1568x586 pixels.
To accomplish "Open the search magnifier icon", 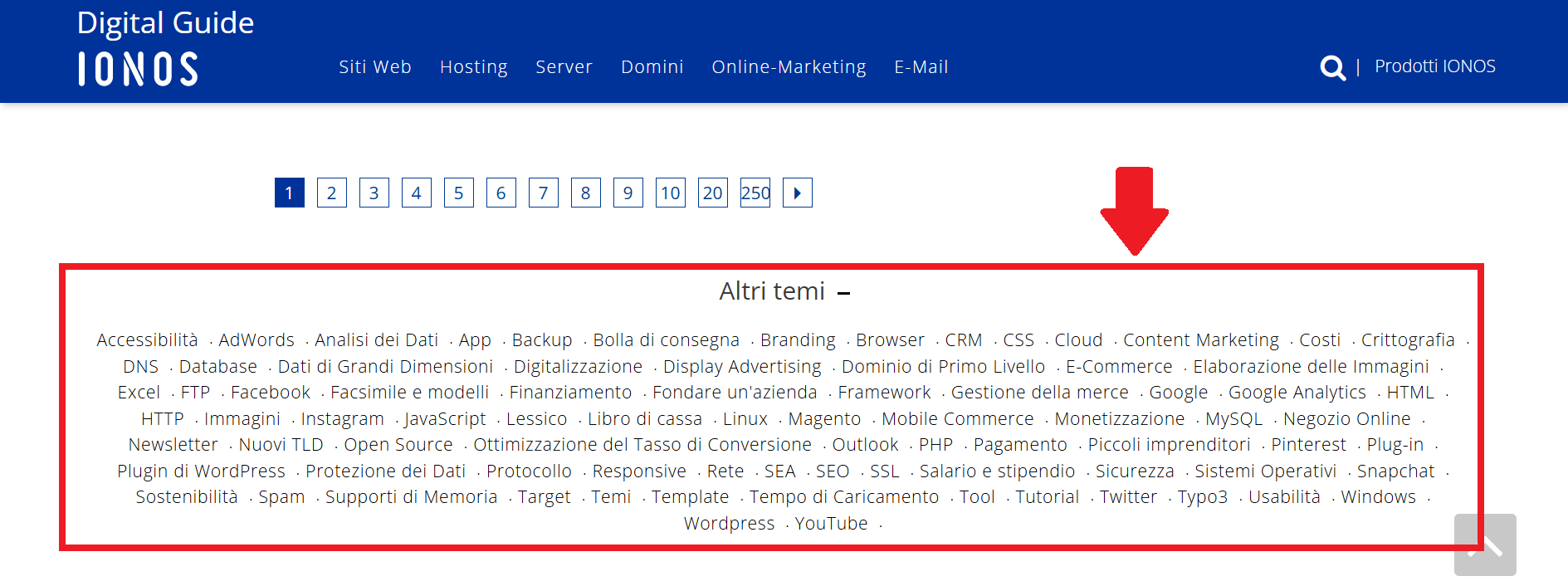I will pos(1332,67).
